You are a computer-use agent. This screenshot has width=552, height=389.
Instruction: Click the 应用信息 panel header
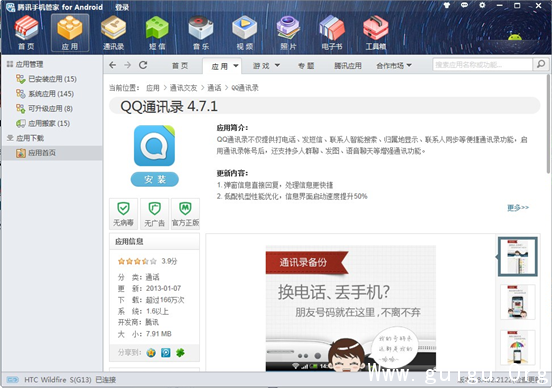point(155,241)
